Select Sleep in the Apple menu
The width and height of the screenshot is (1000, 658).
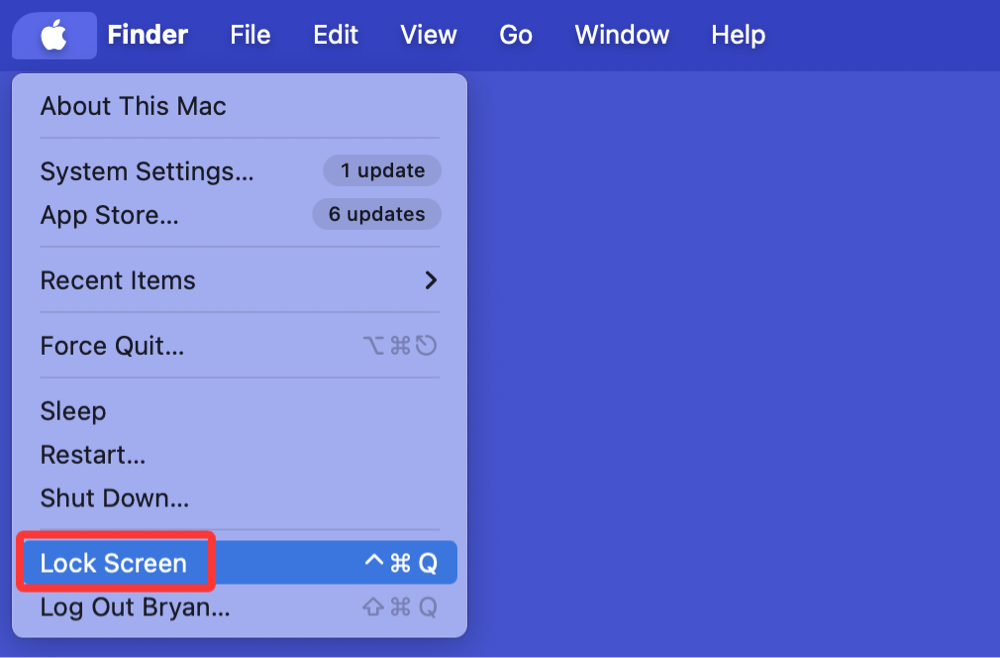(240, 411)
